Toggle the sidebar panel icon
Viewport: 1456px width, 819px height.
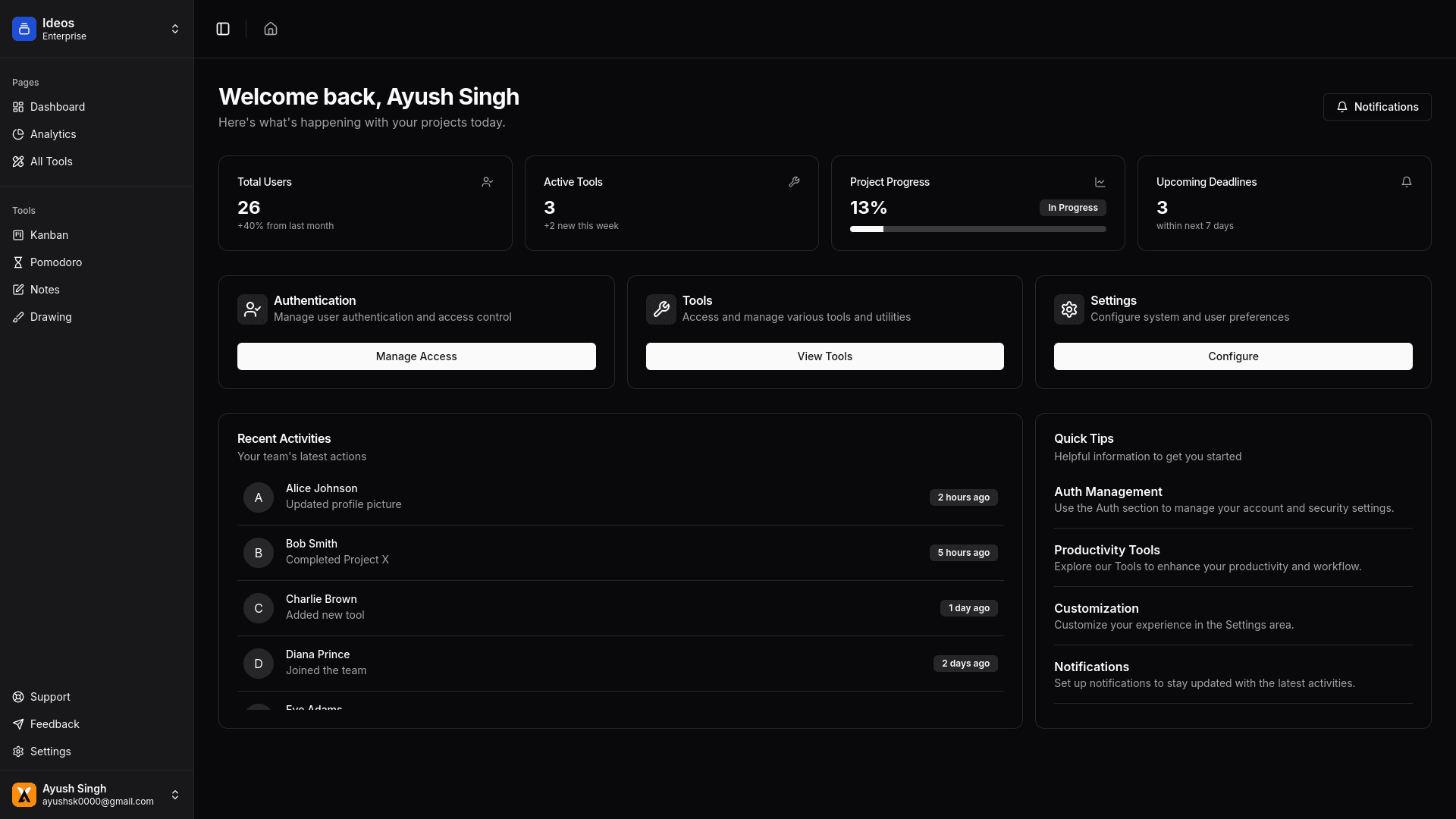(223, 29)
